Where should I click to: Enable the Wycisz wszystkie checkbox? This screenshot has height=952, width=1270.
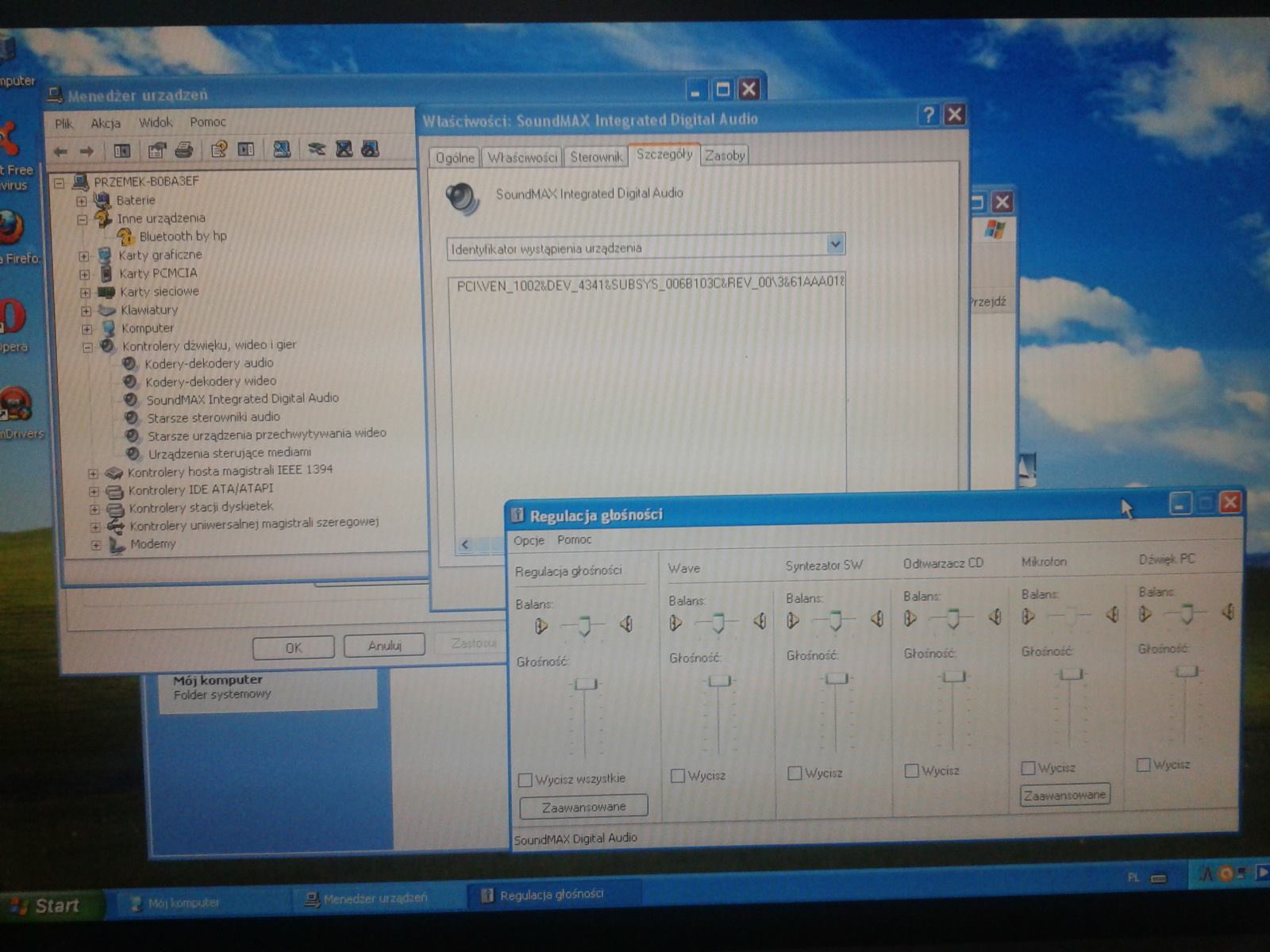525,780
